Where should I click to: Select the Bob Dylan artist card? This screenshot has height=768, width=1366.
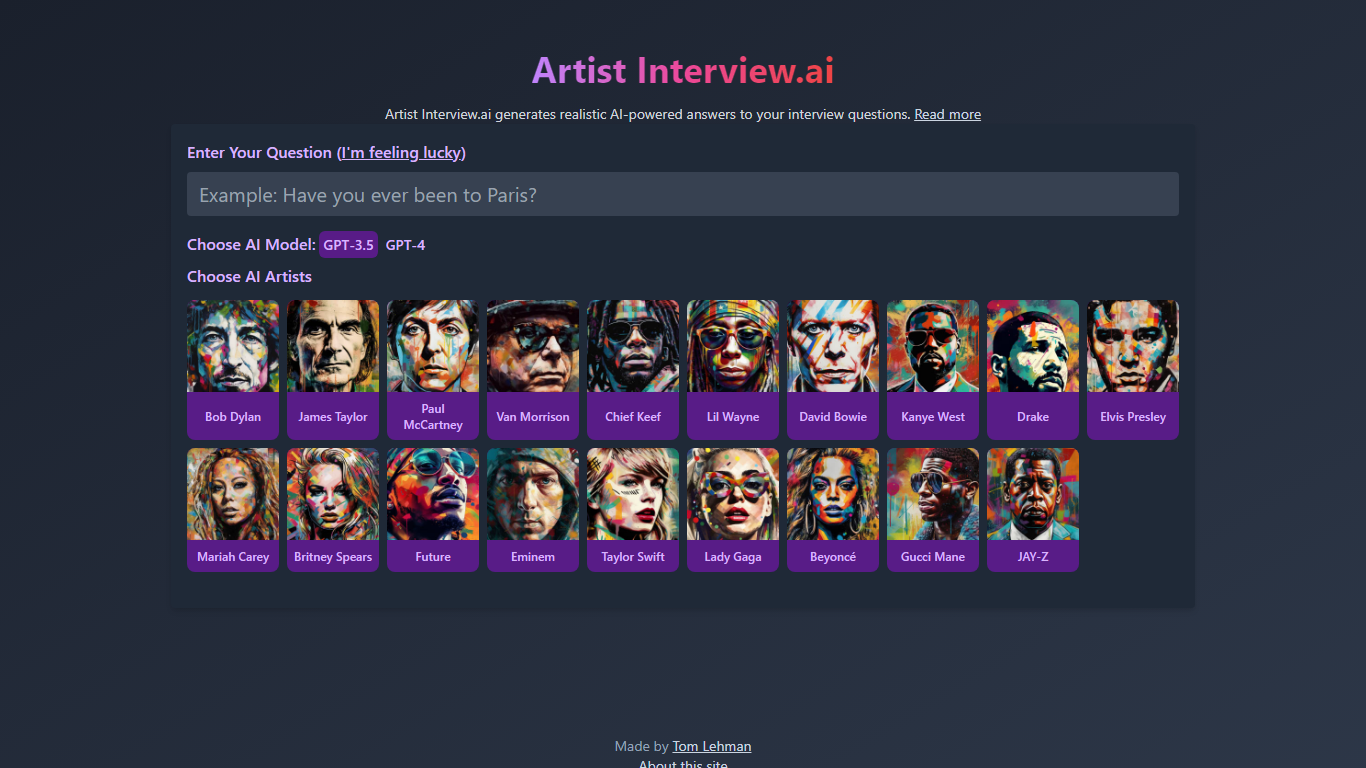(233, 369)
